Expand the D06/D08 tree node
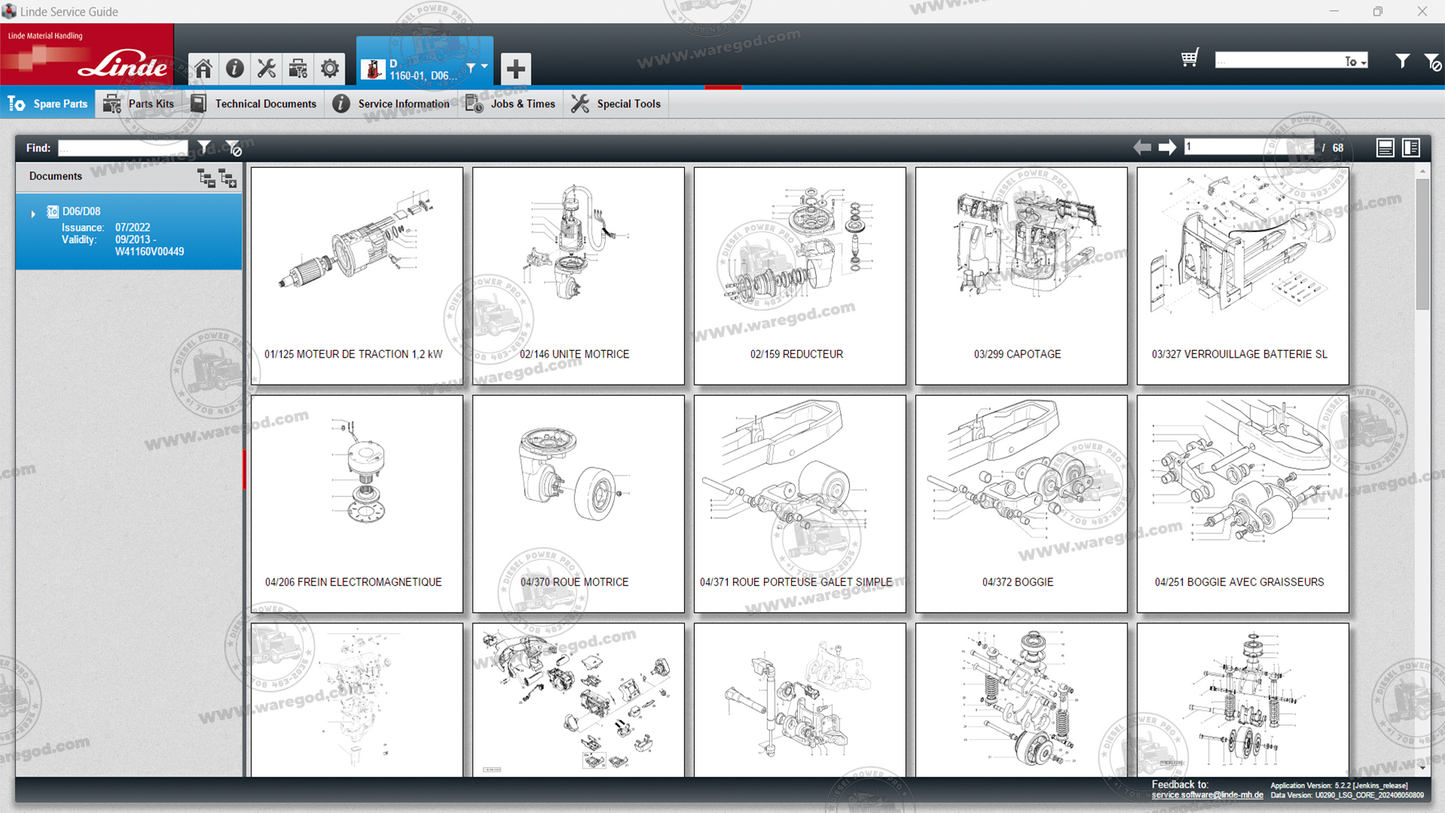1445x813 pixels. click(33, 213)
